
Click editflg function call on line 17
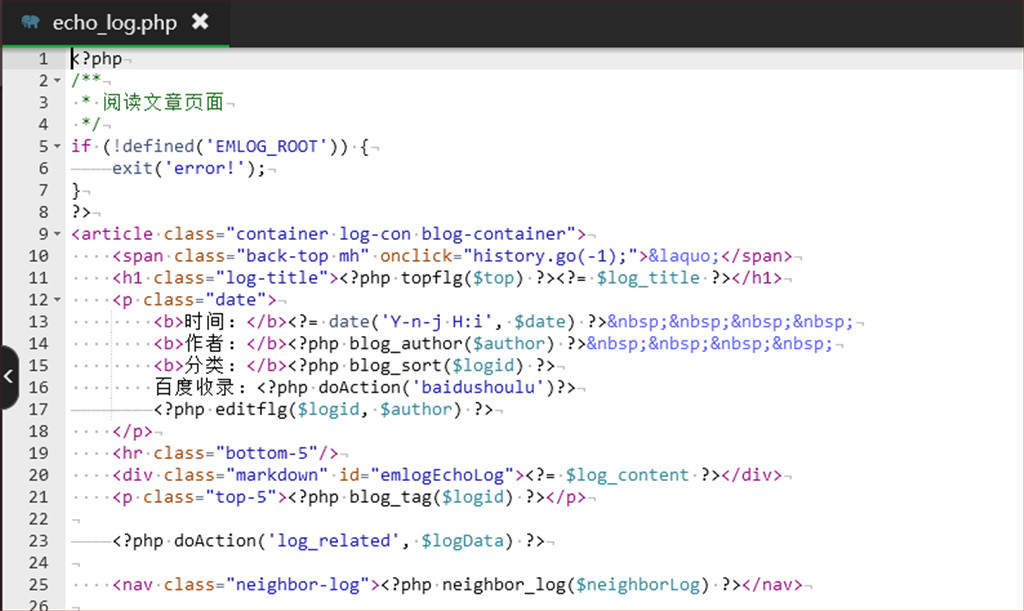(x=338, y=409)
